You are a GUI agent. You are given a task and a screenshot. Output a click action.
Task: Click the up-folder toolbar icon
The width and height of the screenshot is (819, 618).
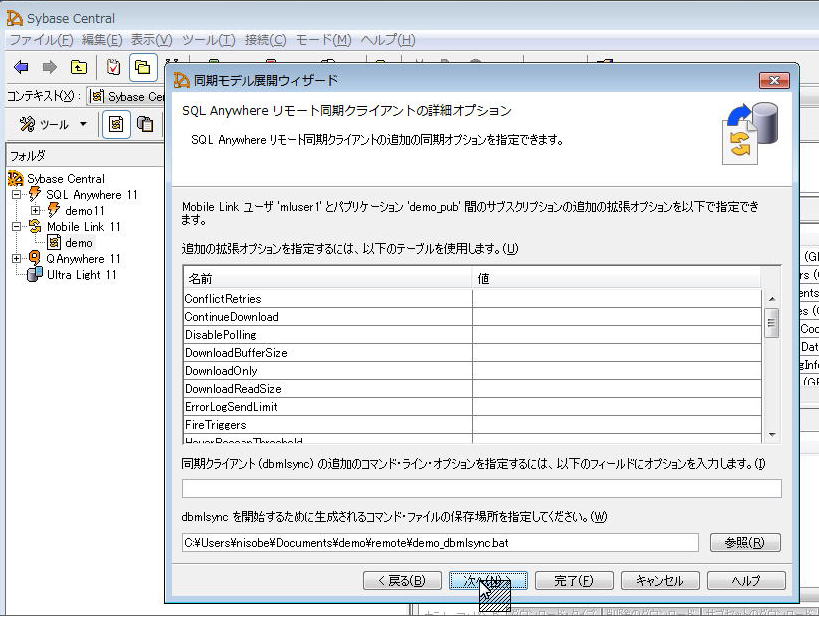[78, 67]
